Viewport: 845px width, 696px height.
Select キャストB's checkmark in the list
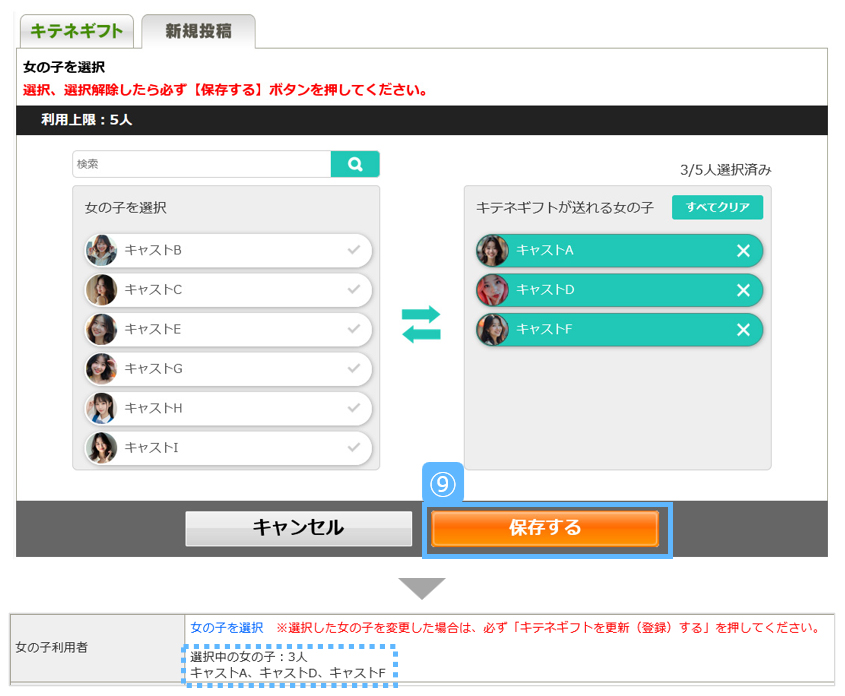pos(354,250)
